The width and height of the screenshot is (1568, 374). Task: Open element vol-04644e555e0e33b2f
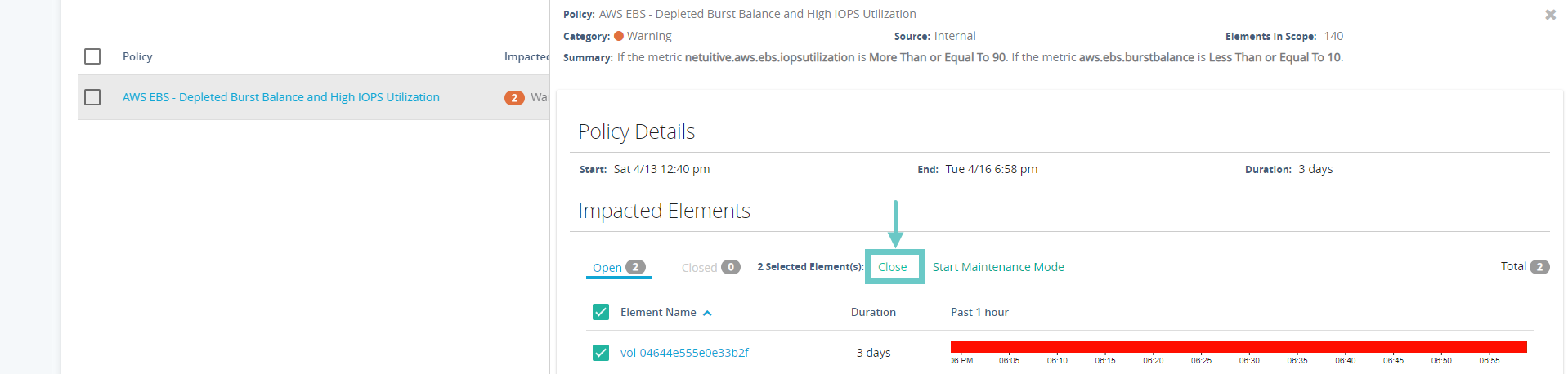coord(684,353)
